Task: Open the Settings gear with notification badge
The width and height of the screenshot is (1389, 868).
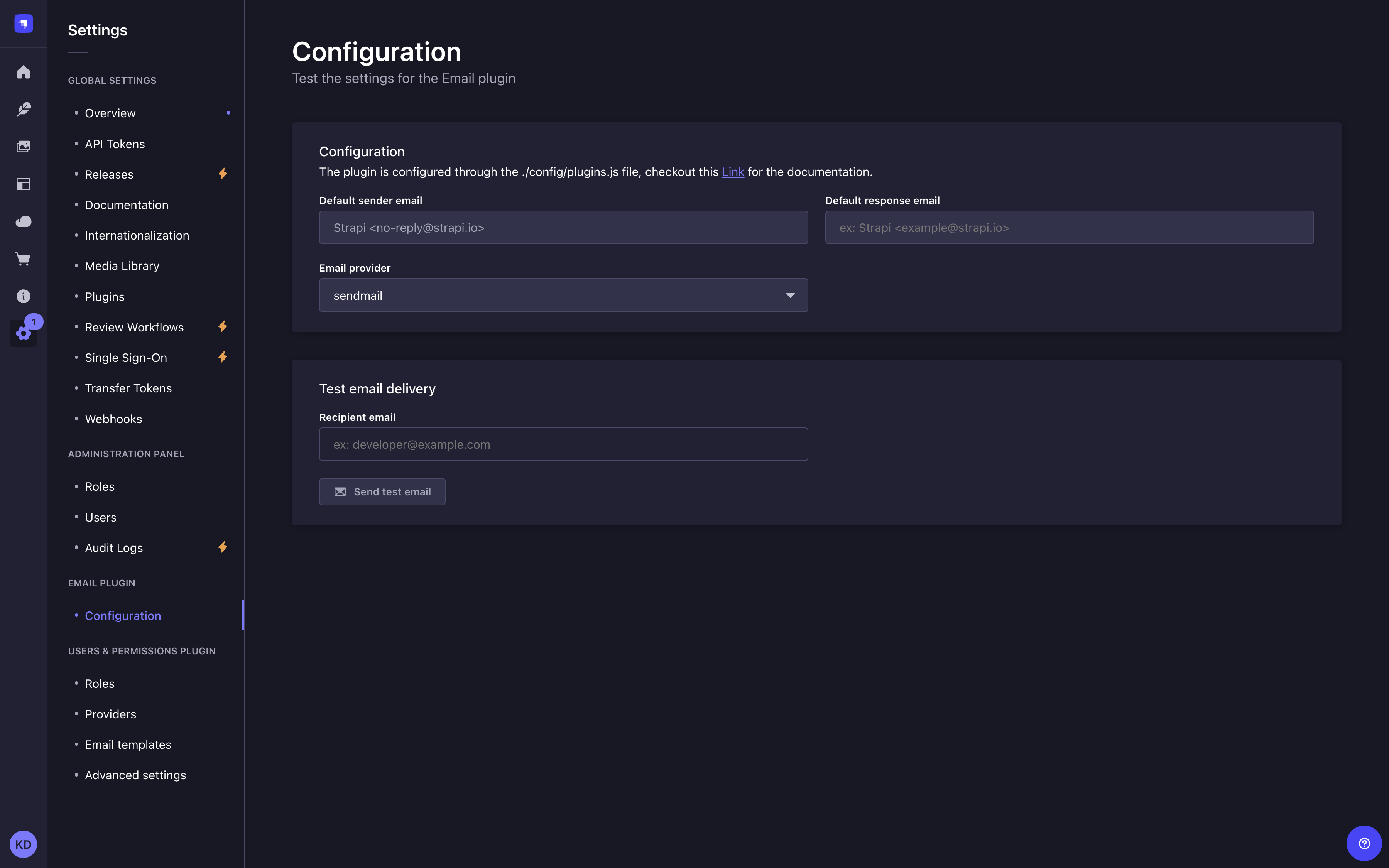Action: (23, 334)
